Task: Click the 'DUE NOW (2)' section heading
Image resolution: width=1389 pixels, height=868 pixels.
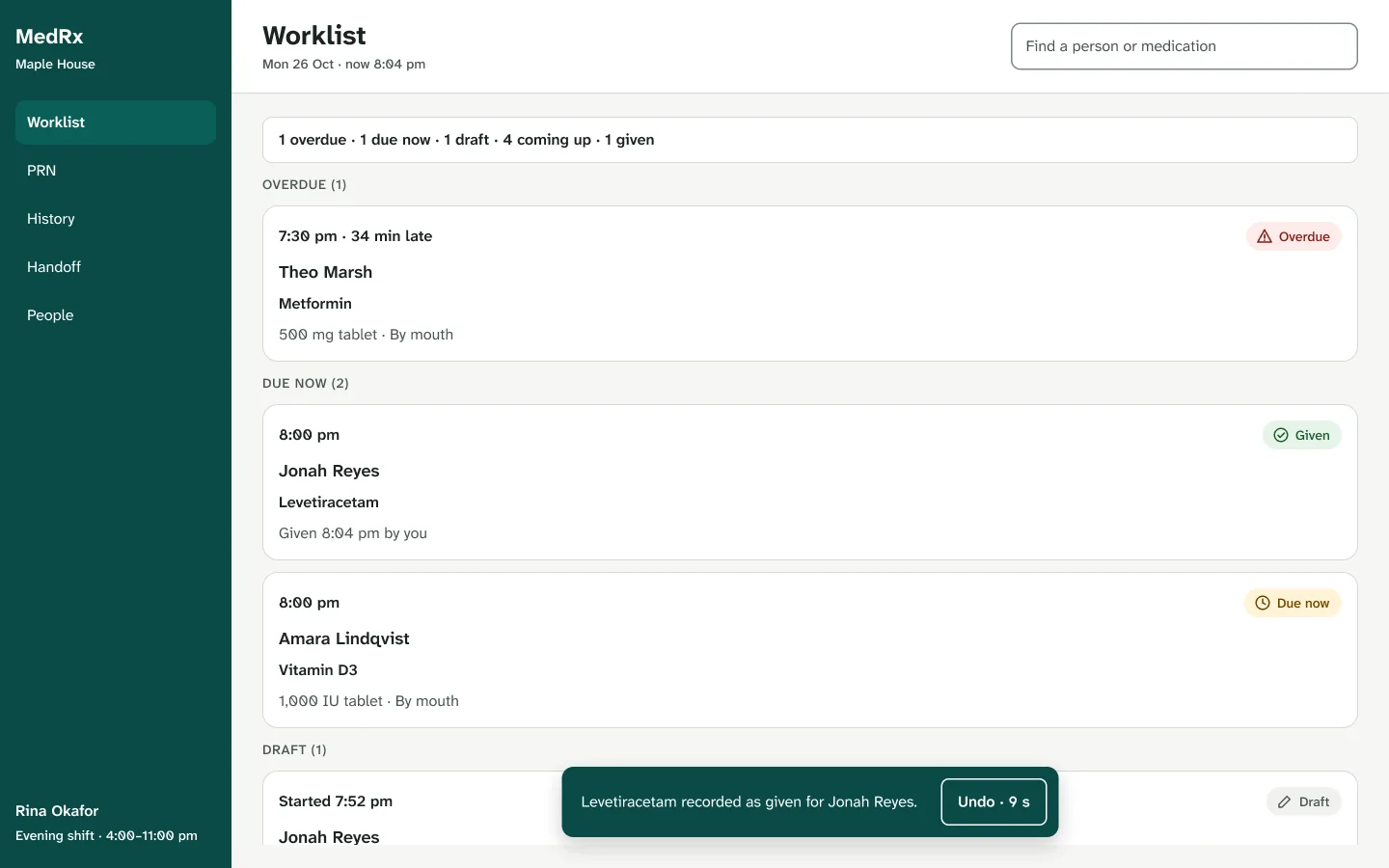Action: click(306, 383)
